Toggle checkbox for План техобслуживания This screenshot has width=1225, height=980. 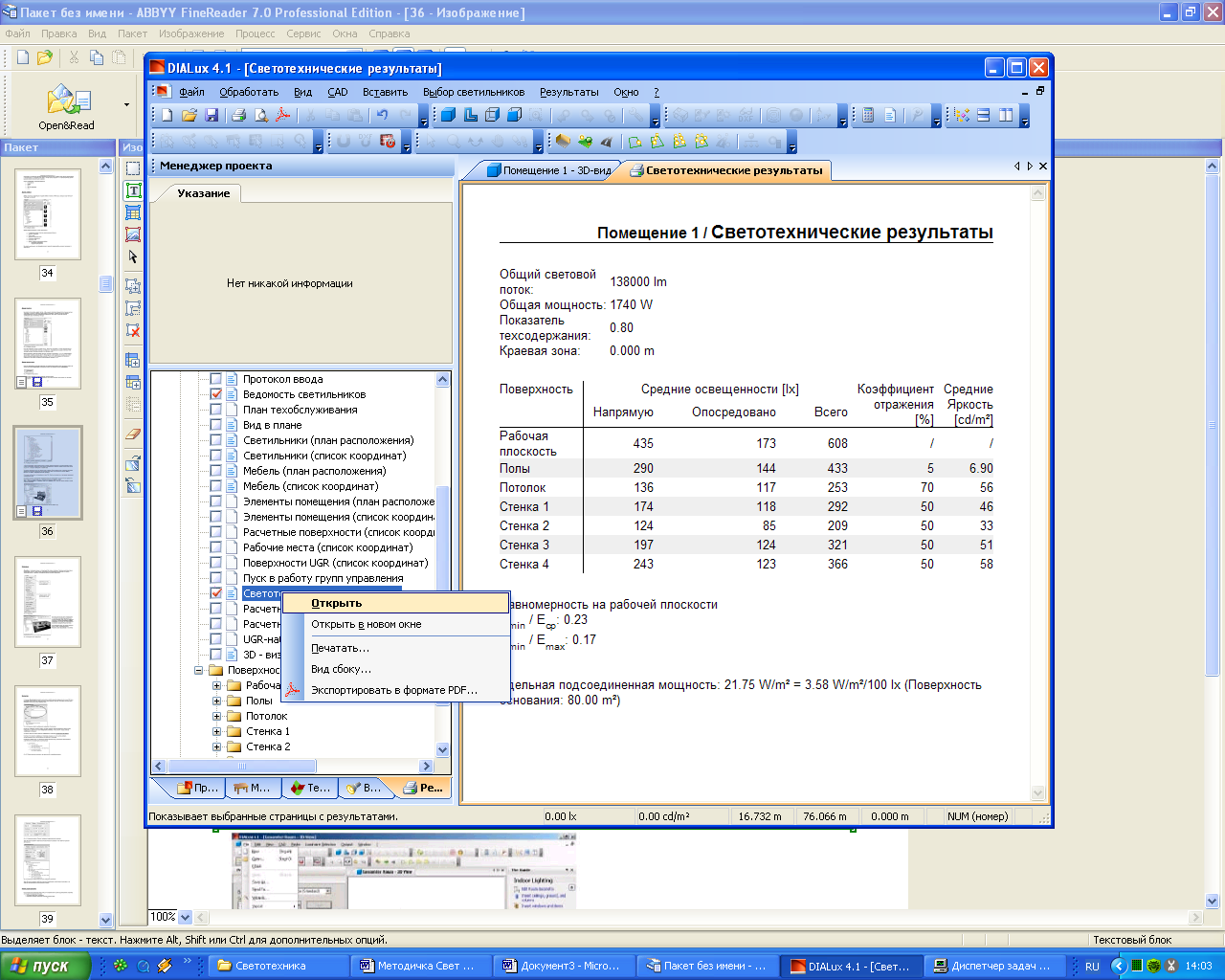(215, 410)
